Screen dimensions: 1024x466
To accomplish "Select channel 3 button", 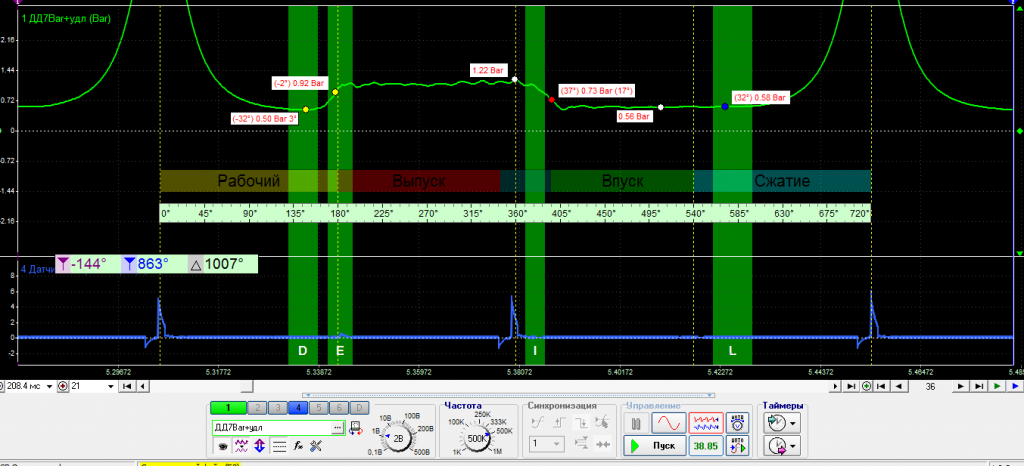I will 278,408.
